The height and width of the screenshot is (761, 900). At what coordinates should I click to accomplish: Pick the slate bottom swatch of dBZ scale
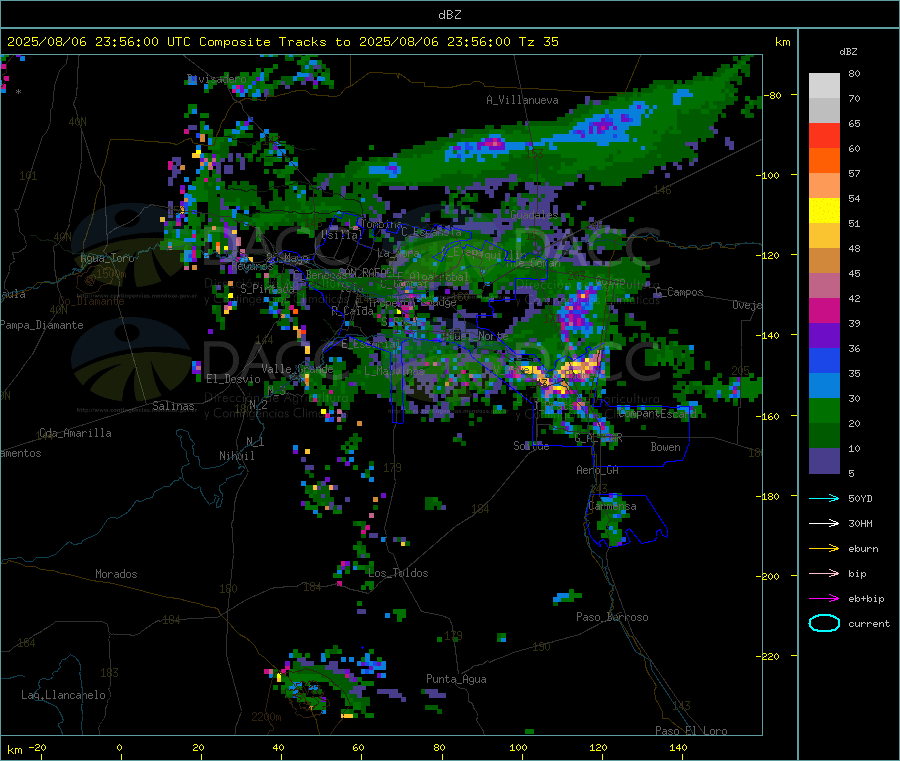(x=824, y=461)
